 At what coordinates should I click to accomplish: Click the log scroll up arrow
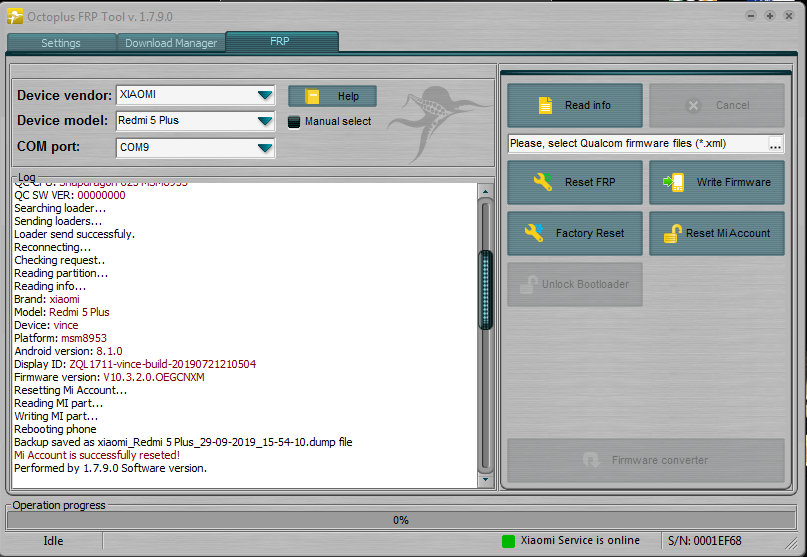tap(485, 192)
